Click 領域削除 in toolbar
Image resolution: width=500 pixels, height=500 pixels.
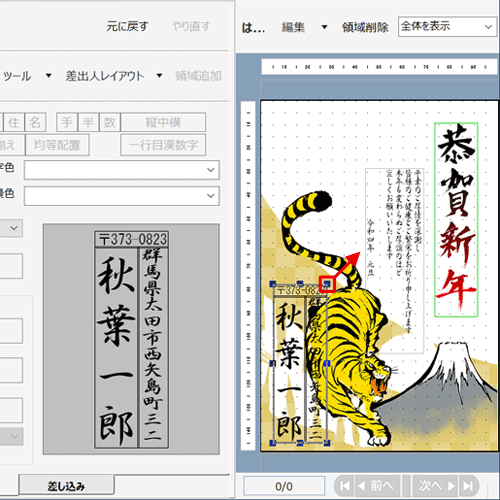[x=365, y=27]
